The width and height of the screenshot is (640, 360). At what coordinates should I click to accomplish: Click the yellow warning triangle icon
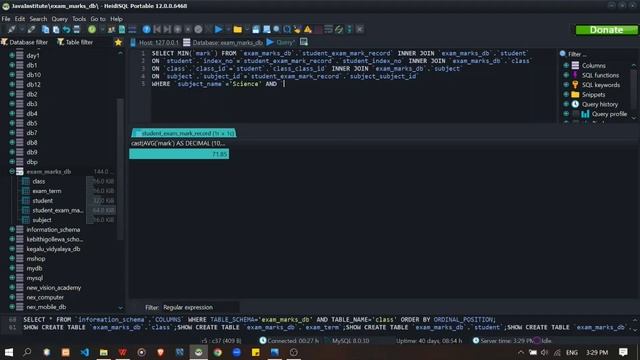tap(308, 29)
